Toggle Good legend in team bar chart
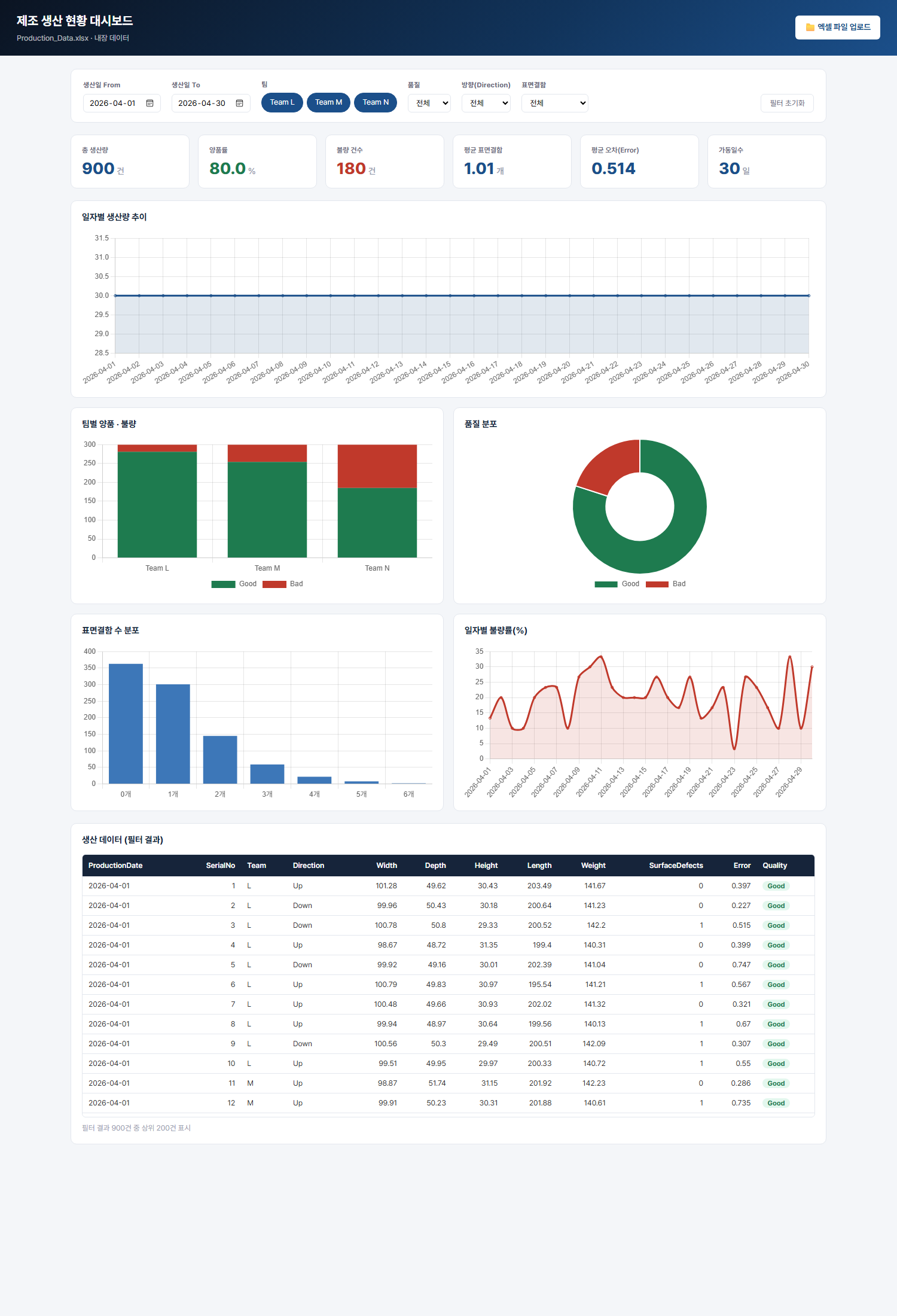The width and height of the screenshot is (897, 1316). pyautogui.click(x=234, y=584)
